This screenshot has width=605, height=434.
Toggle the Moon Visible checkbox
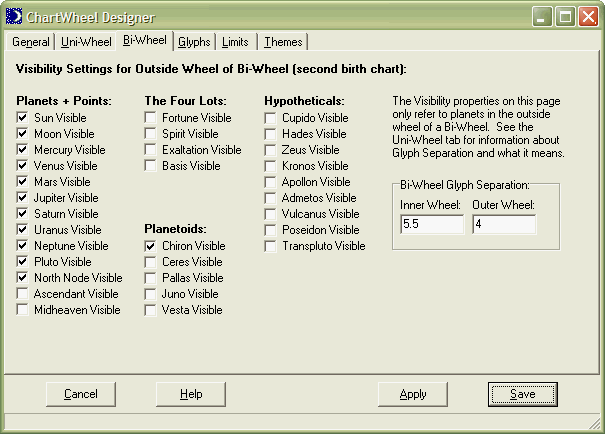point(22,133)
